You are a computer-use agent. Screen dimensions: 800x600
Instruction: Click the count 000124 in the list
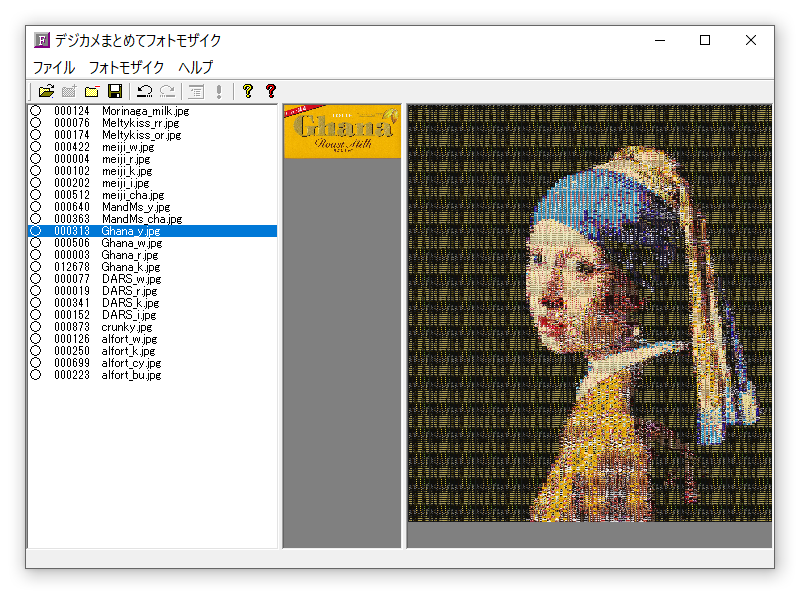[x=72, y=111]
